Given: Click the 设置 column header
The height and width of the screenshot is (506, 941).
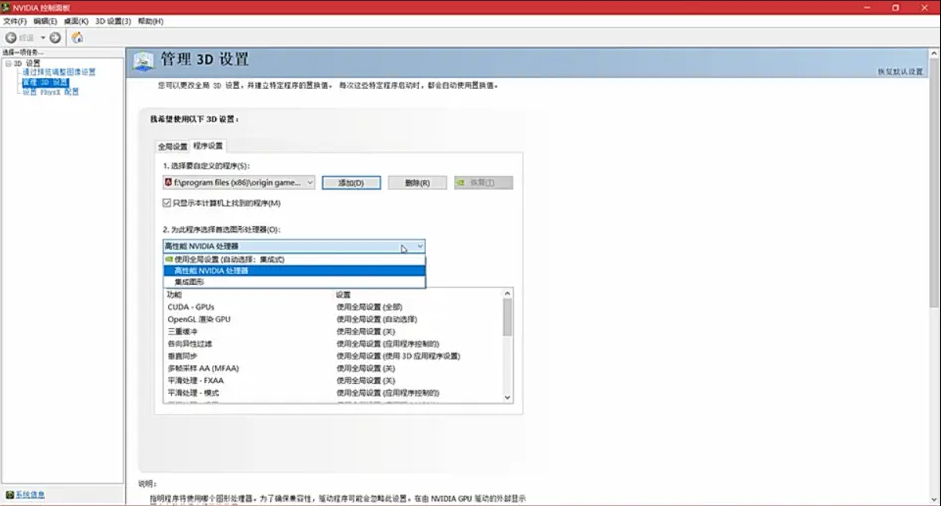Looking at the screenshot, I should coord(343,295).
